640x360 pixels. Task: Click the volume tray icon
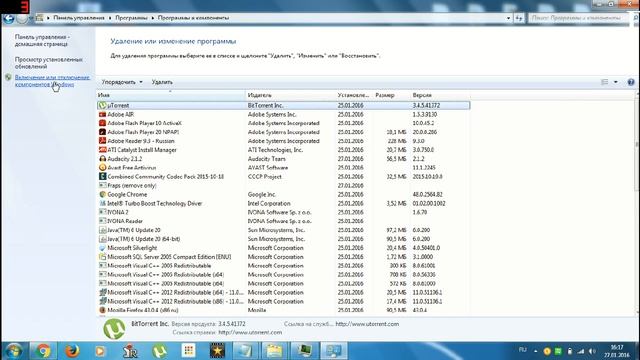pyautogui.click(x=592, y=351)
